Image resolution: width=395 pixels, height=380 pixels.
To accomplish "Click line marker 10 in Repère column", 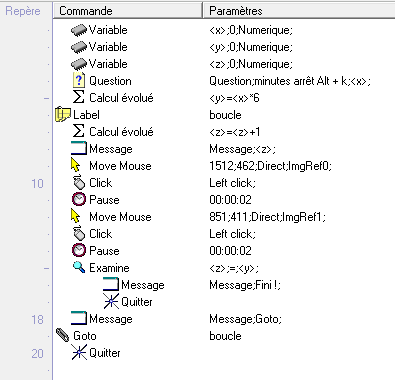I will (x=37, y=184).
